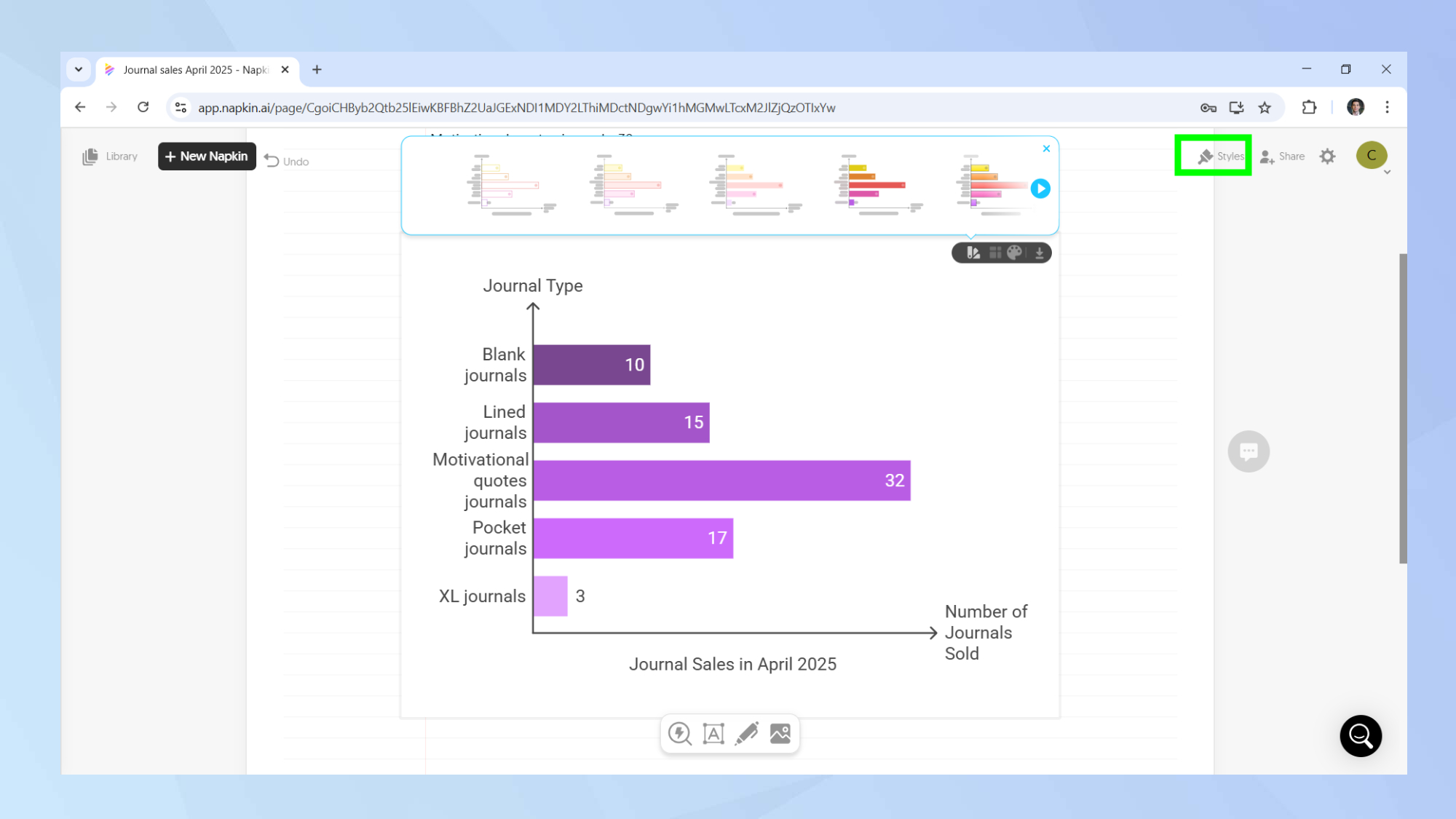Select the pen drawing tool
This screenshot has height=819, width=1456.
point(747,734)
